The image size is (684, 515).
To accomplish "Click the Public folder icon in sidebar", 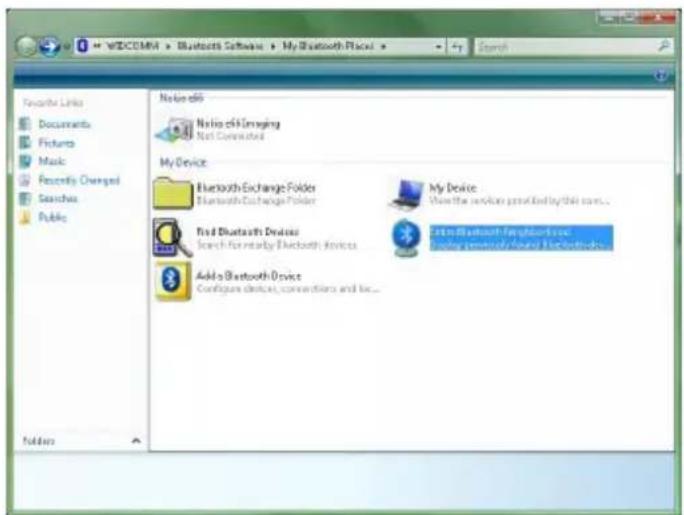I will pos(26,217).
